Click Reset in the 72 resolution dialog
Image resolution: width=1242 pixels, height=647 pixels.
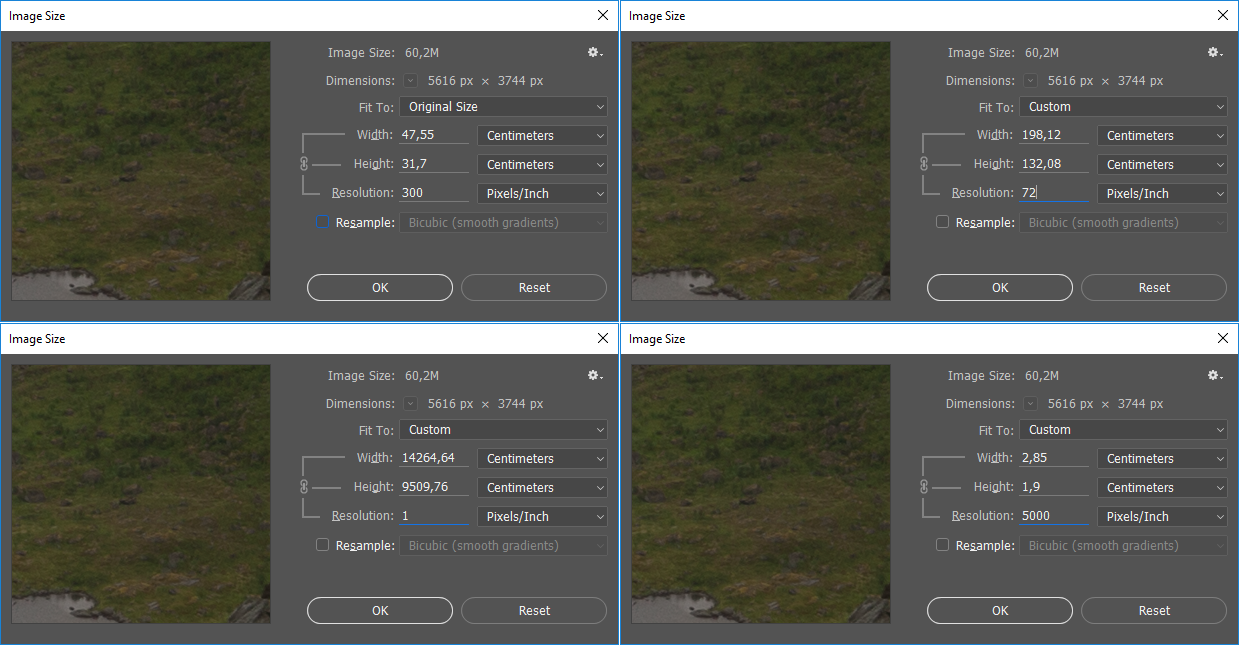pos(1154,288)
